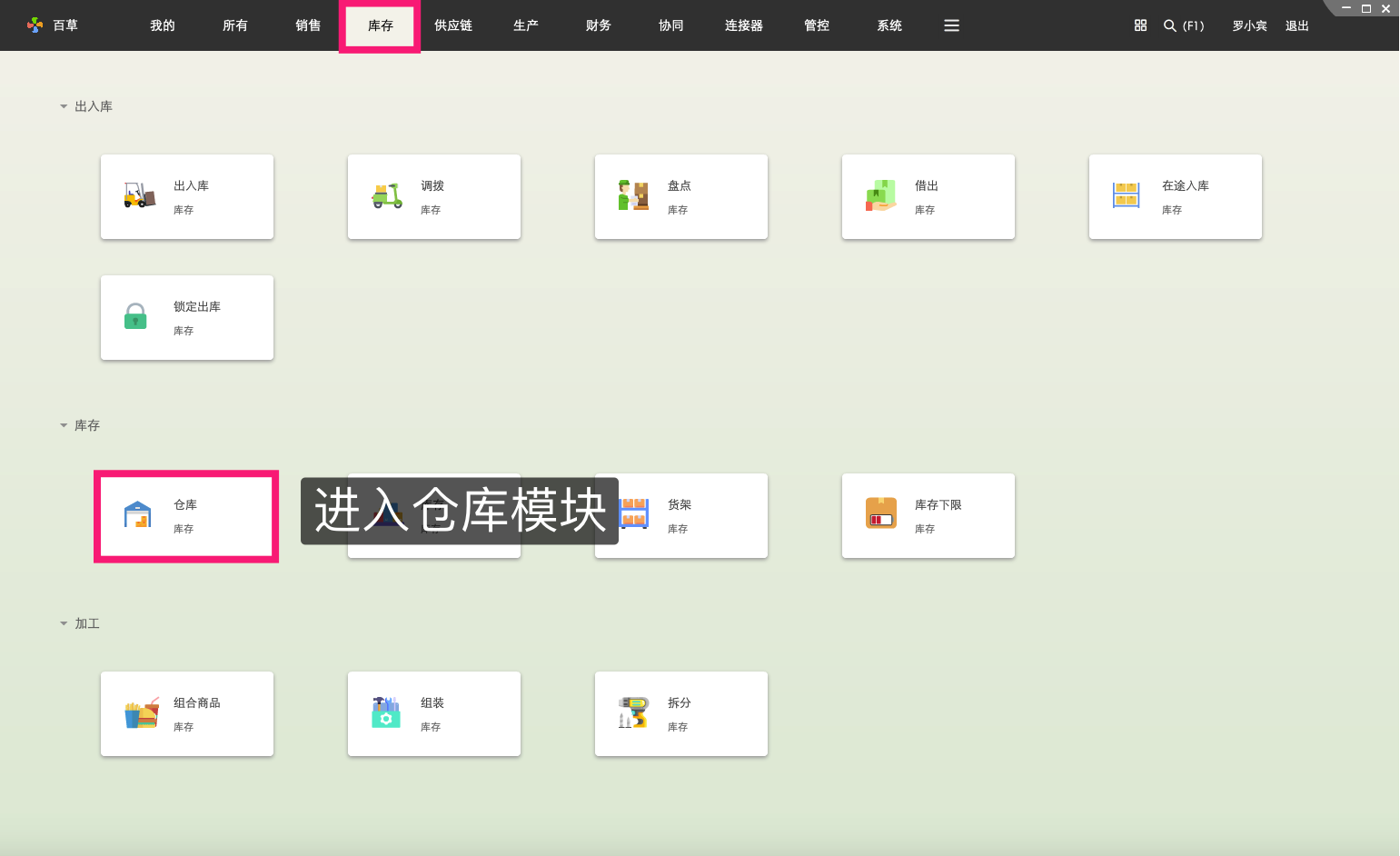Open the 组合商品 bundle products module
This screenshot has width=1400, height=856.
click(186, 713)
